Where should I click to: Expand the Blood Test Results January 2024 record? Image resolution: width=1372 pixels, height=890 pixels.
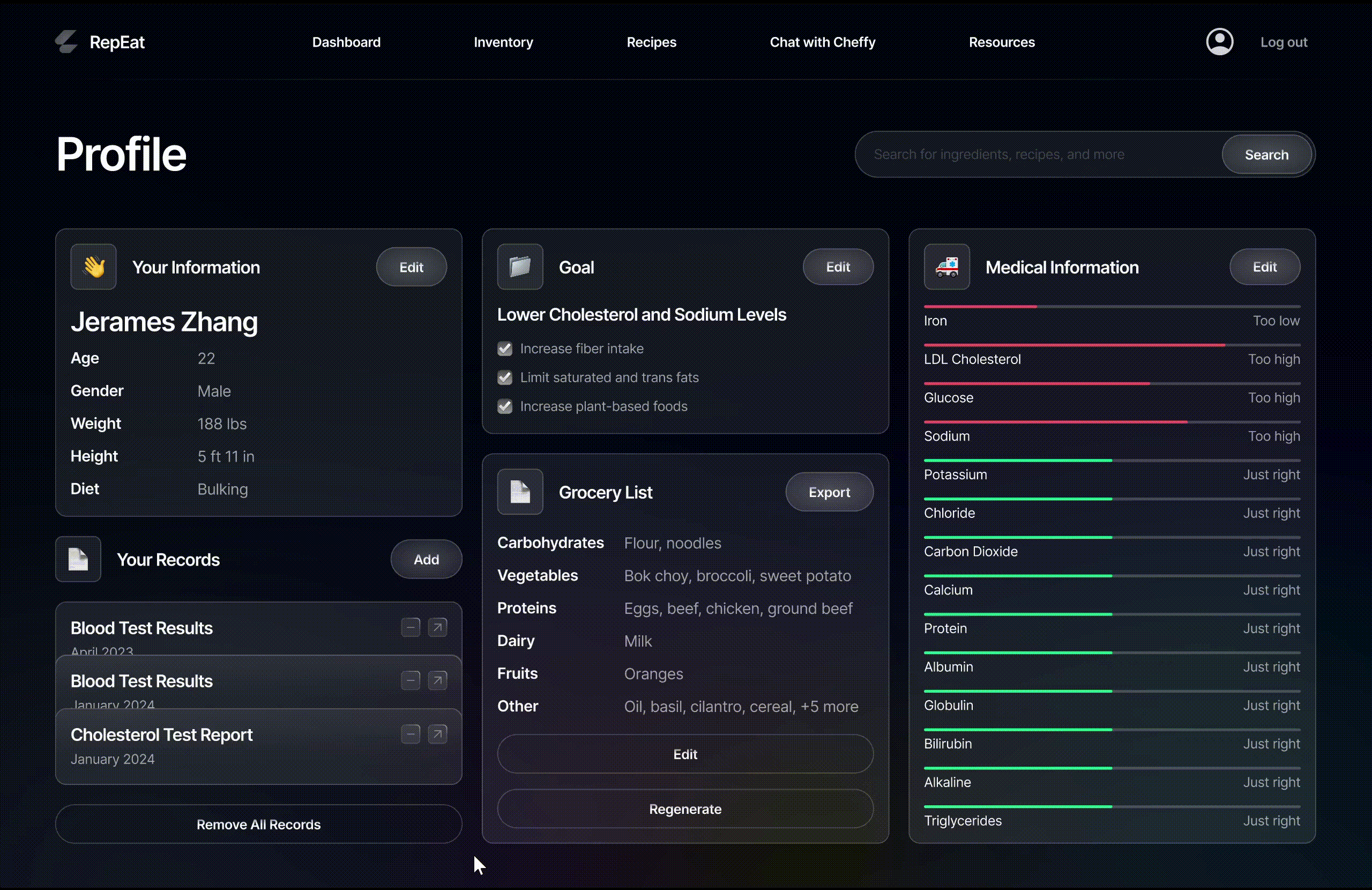pyautogui.click(x=142, y=681)
